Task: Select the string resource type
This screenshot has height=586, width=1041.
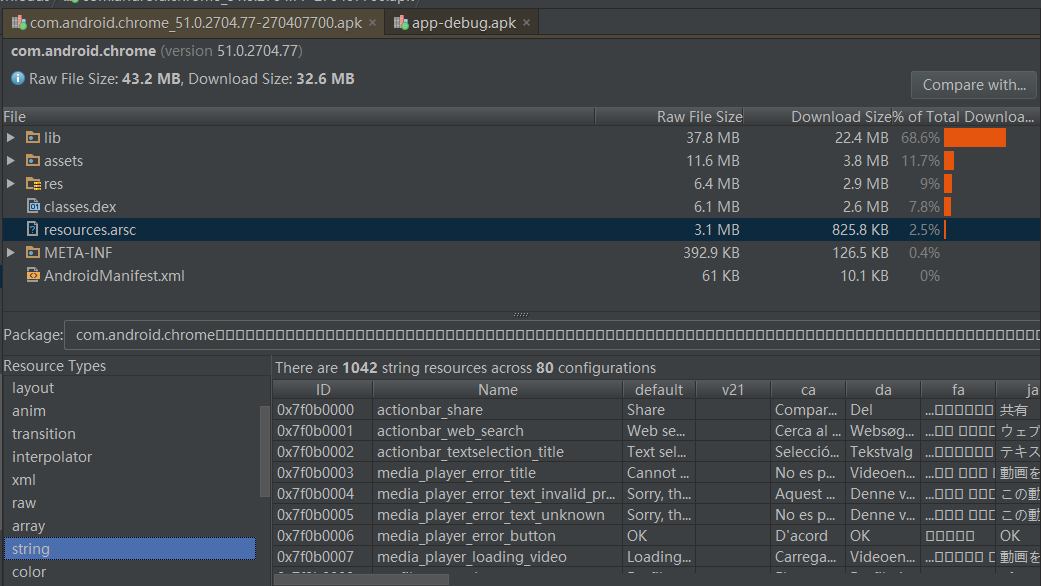Action: 130,549
